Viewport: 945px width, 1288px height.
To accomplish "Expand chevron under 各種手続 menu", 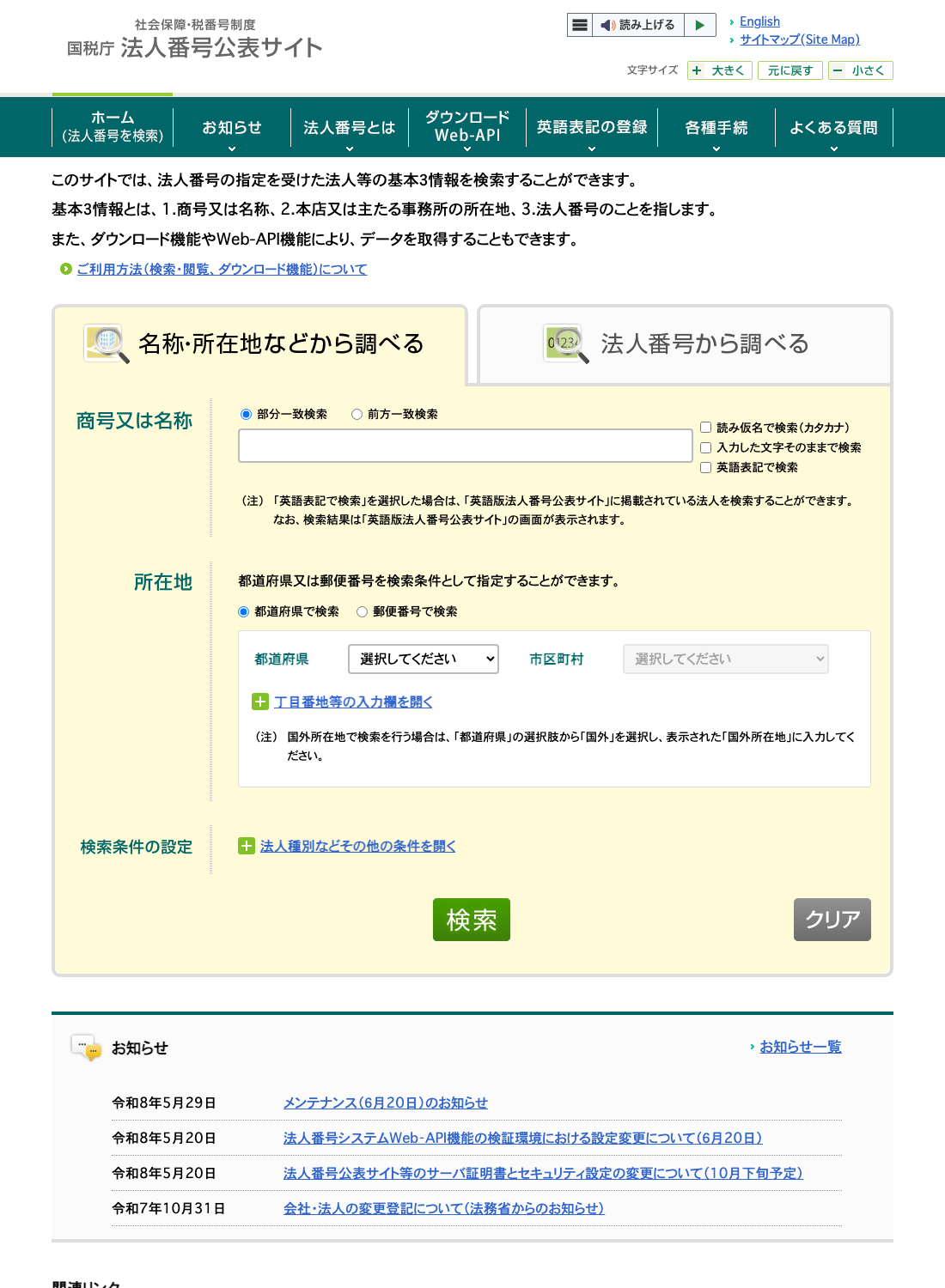I will click(x=716, y=149).
